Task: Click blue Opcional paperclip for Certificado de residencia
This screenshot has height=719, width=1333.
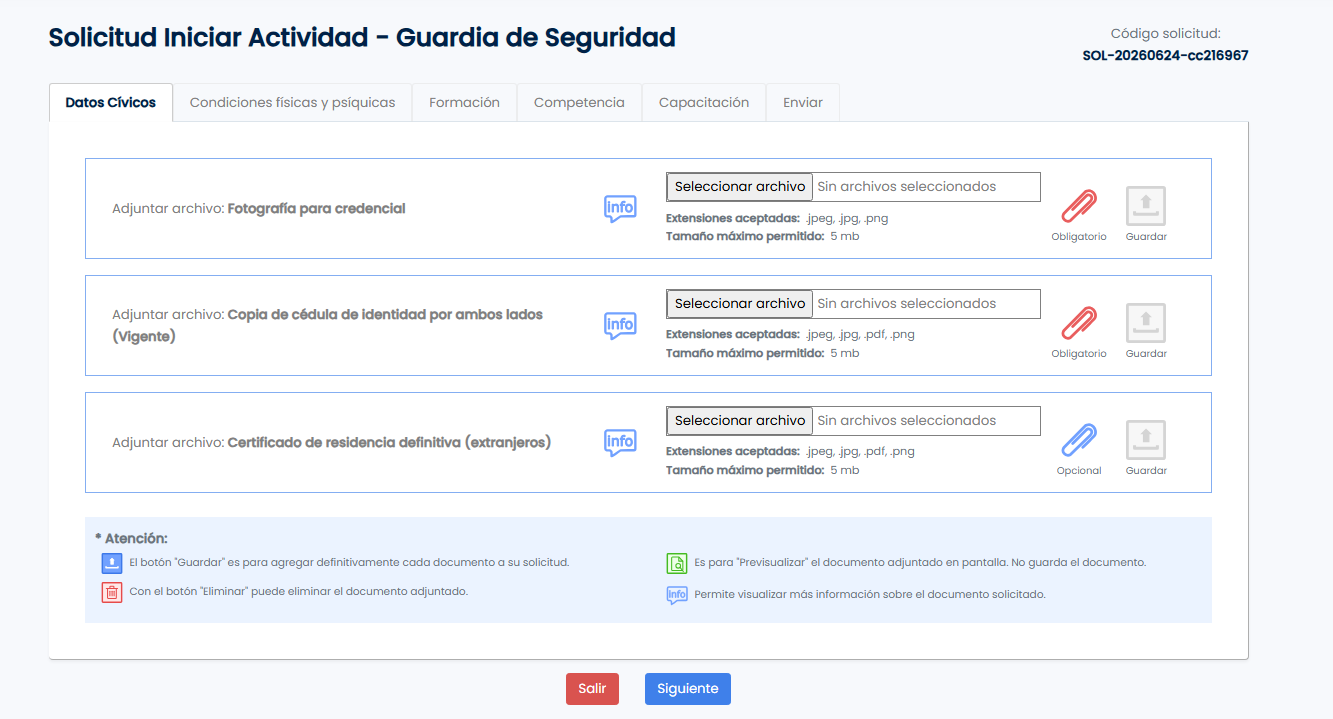Action: click(x=1079, y=440)
